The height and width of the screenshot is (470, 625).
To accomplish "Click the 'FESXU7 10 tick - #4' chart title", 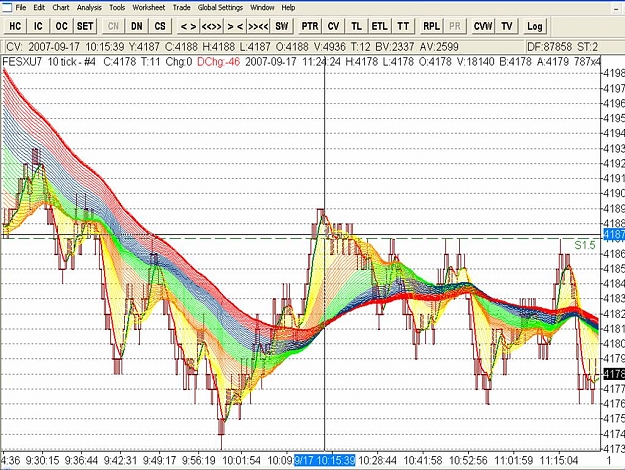I will (49, 62).
